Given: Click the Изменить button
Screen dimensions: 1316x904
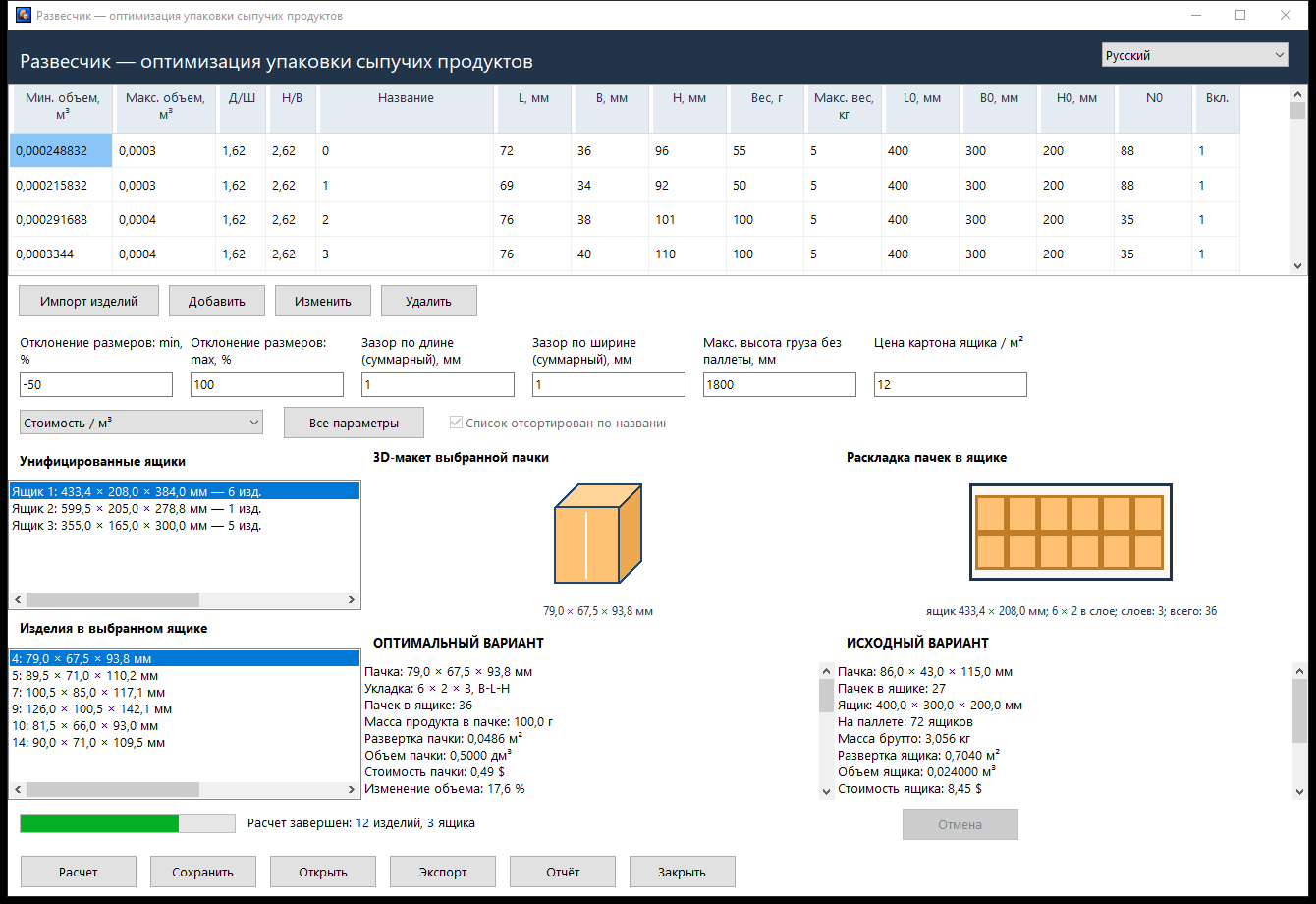Looking at the screenshot, I should [323, 301].
